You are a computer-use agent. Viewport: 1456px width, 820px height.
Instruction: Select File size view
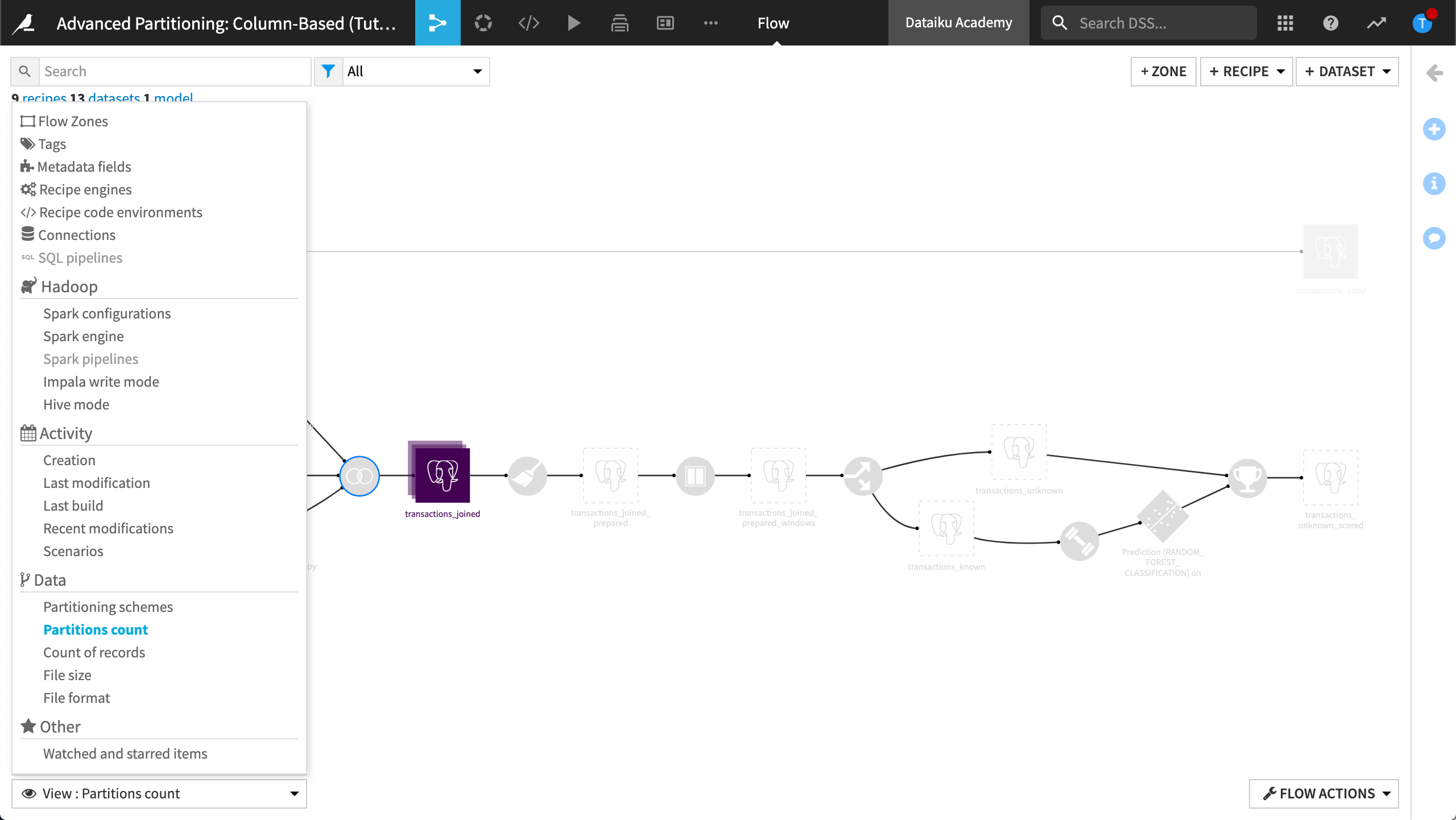tap(67, 675)
